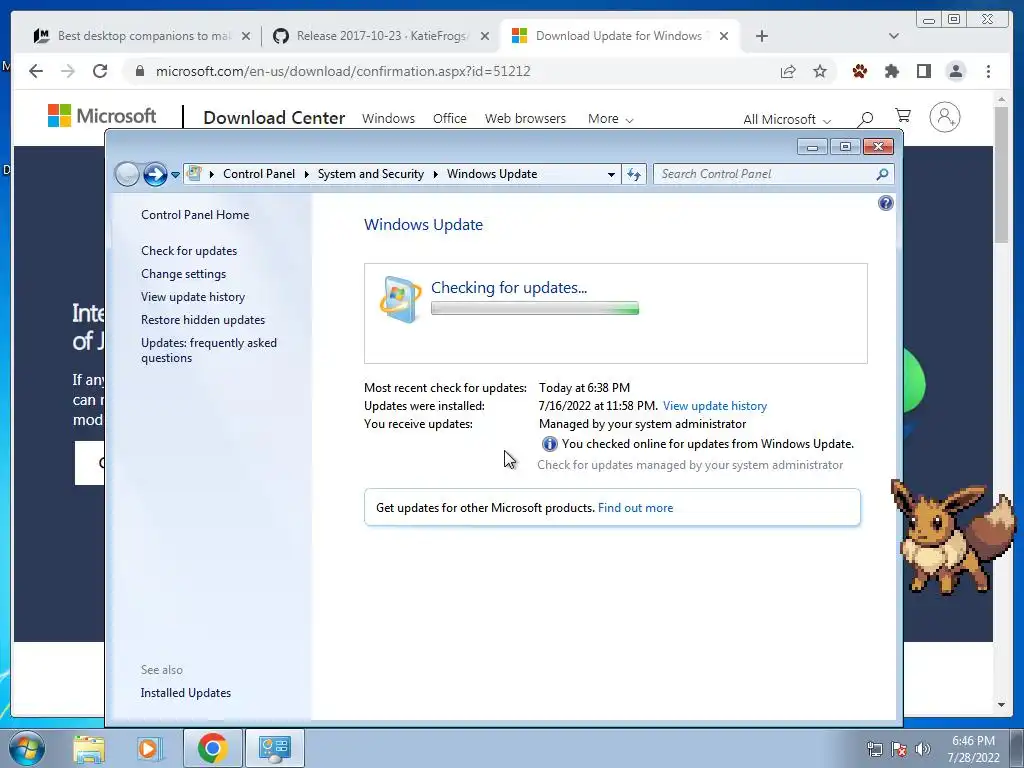Bookmark this page with the star icon
The image size is (1024, 768).
click(x=820, y=71)
